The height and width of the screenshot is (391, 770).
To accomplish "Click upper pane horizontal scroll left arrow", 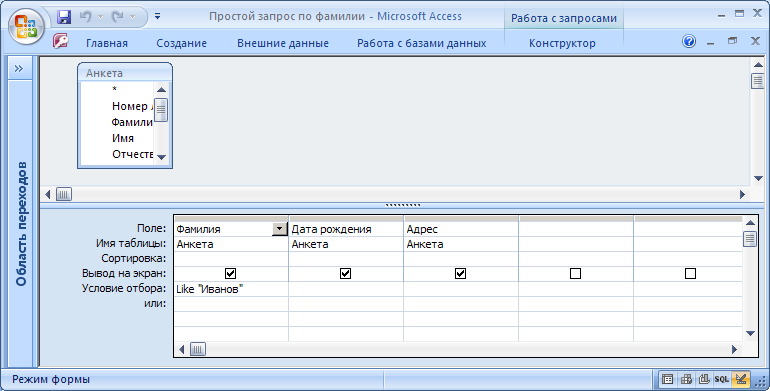I will [48, 195].
